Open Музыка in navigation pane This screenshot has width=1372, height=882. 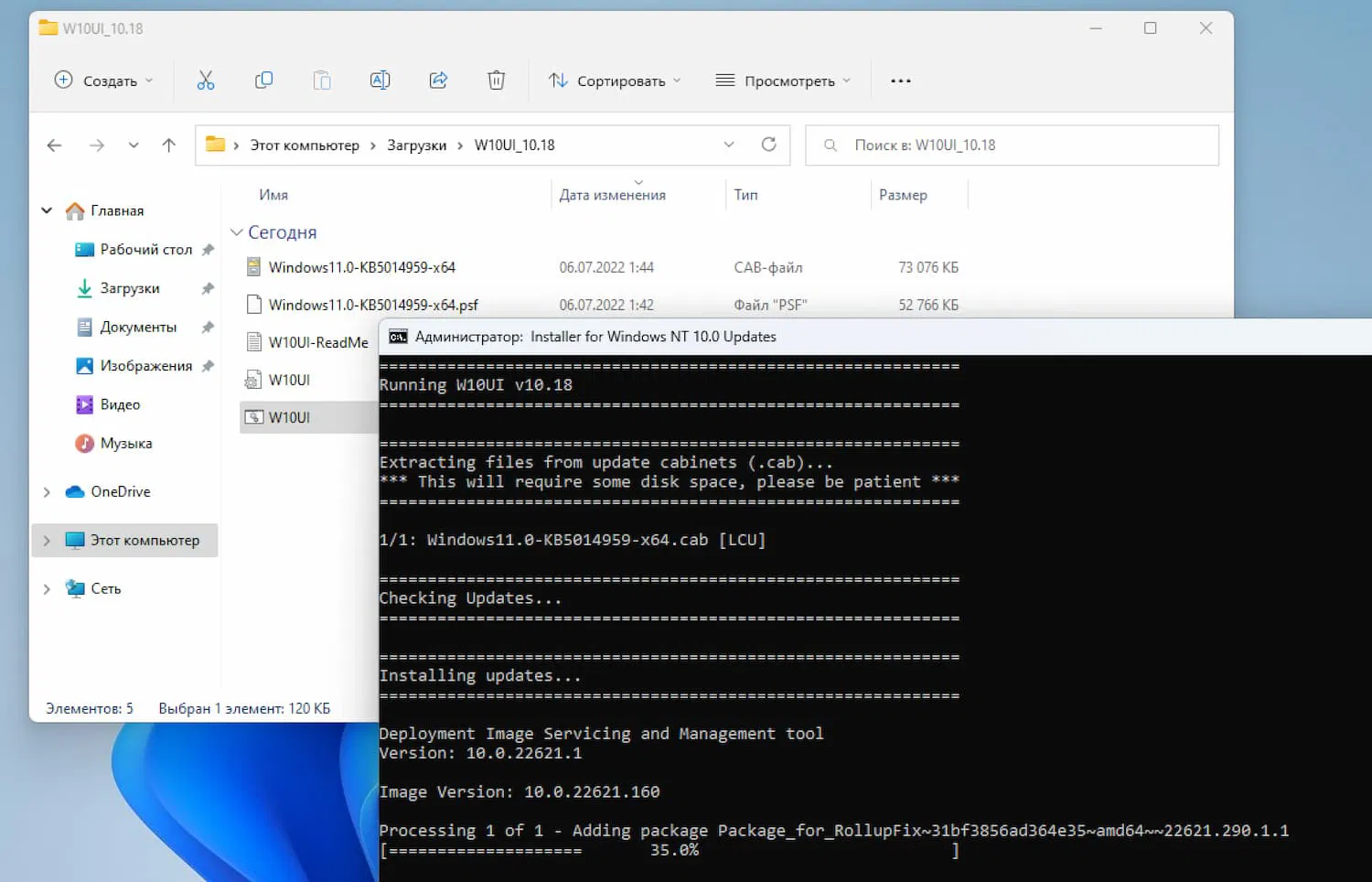(113, 443)
